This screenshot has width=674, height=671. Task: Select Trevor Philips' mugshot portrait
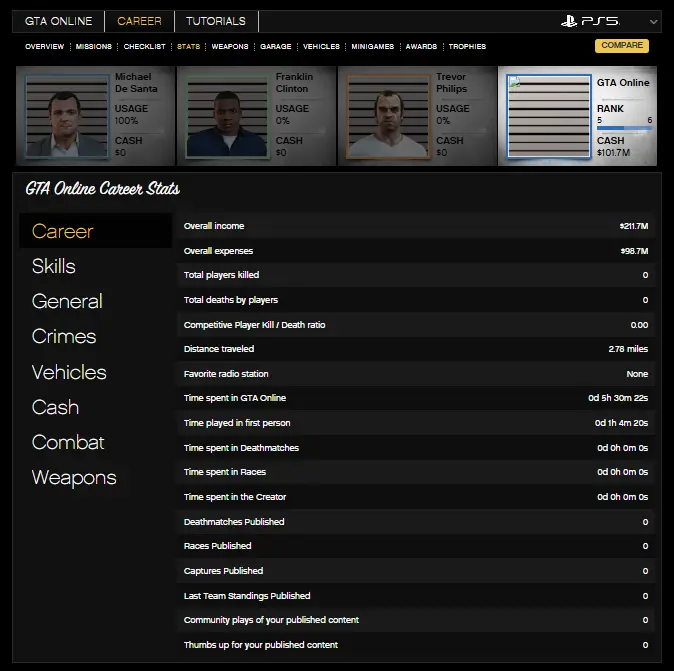tap(388, 116)
